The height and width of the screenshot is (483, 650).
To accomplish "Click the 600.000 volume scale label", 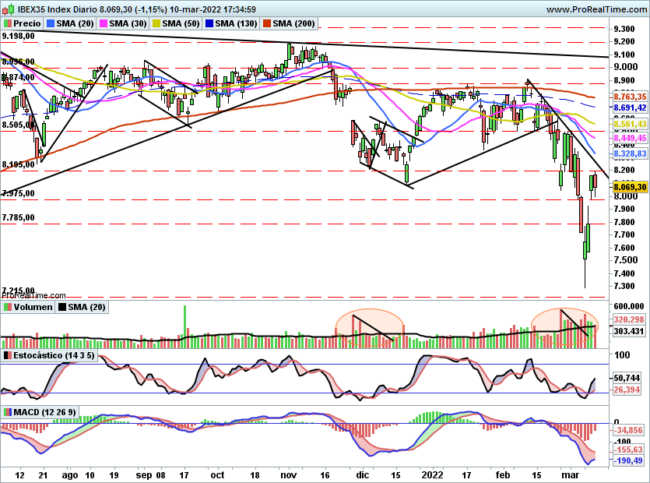I will (x=629, y=306).
